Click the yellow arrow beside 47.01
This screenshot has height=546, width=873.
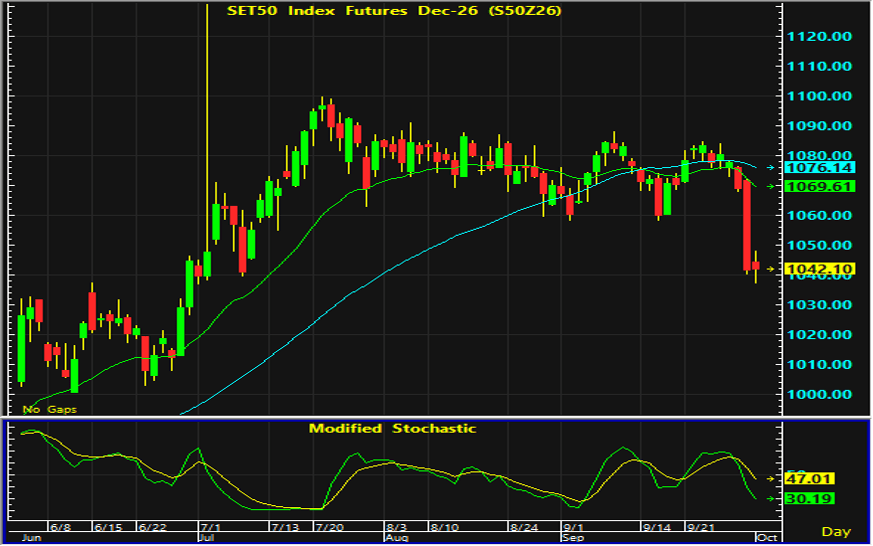pyautogui.click(x=771, y=479)
